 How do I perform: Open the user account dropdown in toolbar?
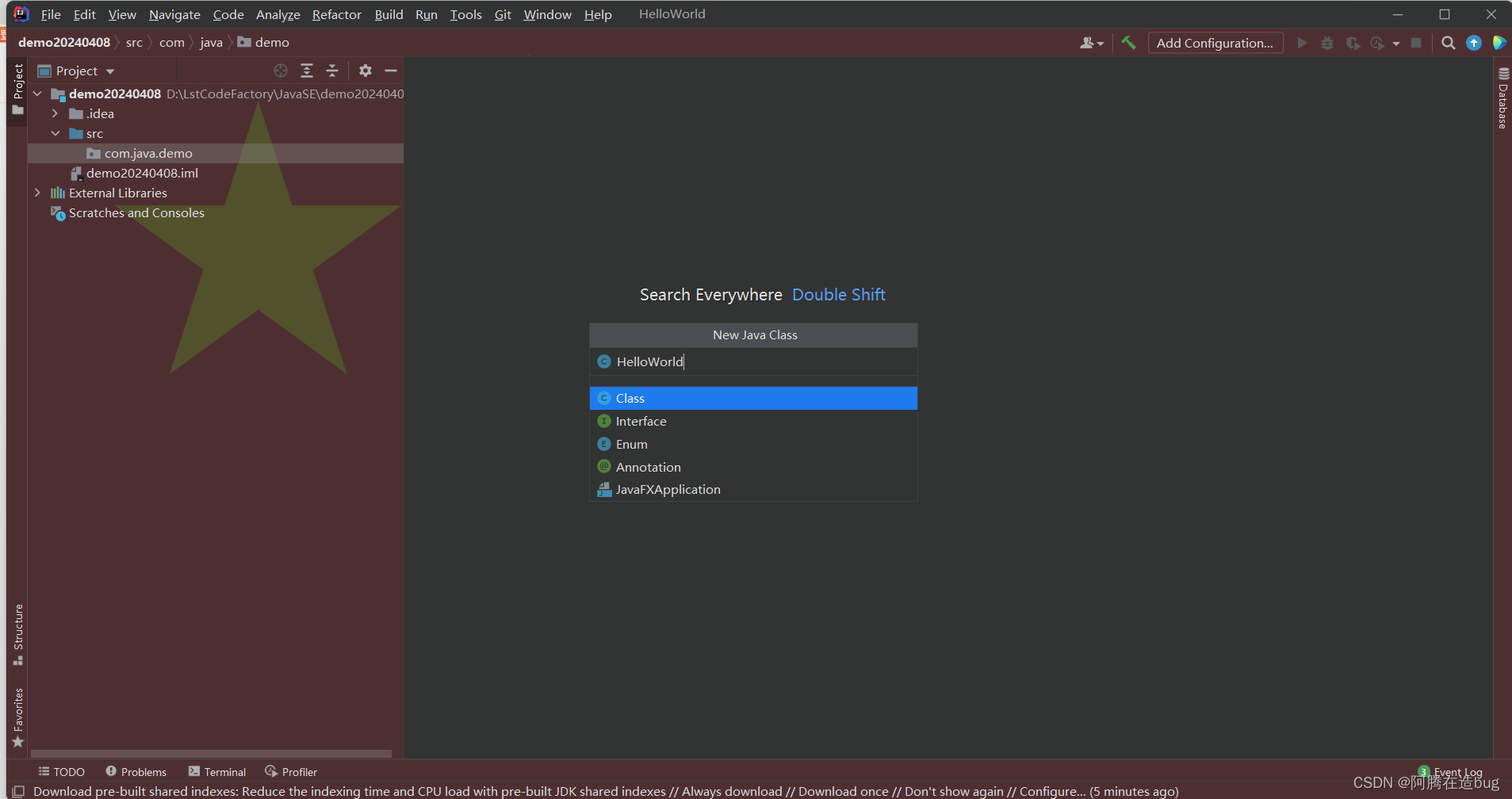(x=1092, y=43)
